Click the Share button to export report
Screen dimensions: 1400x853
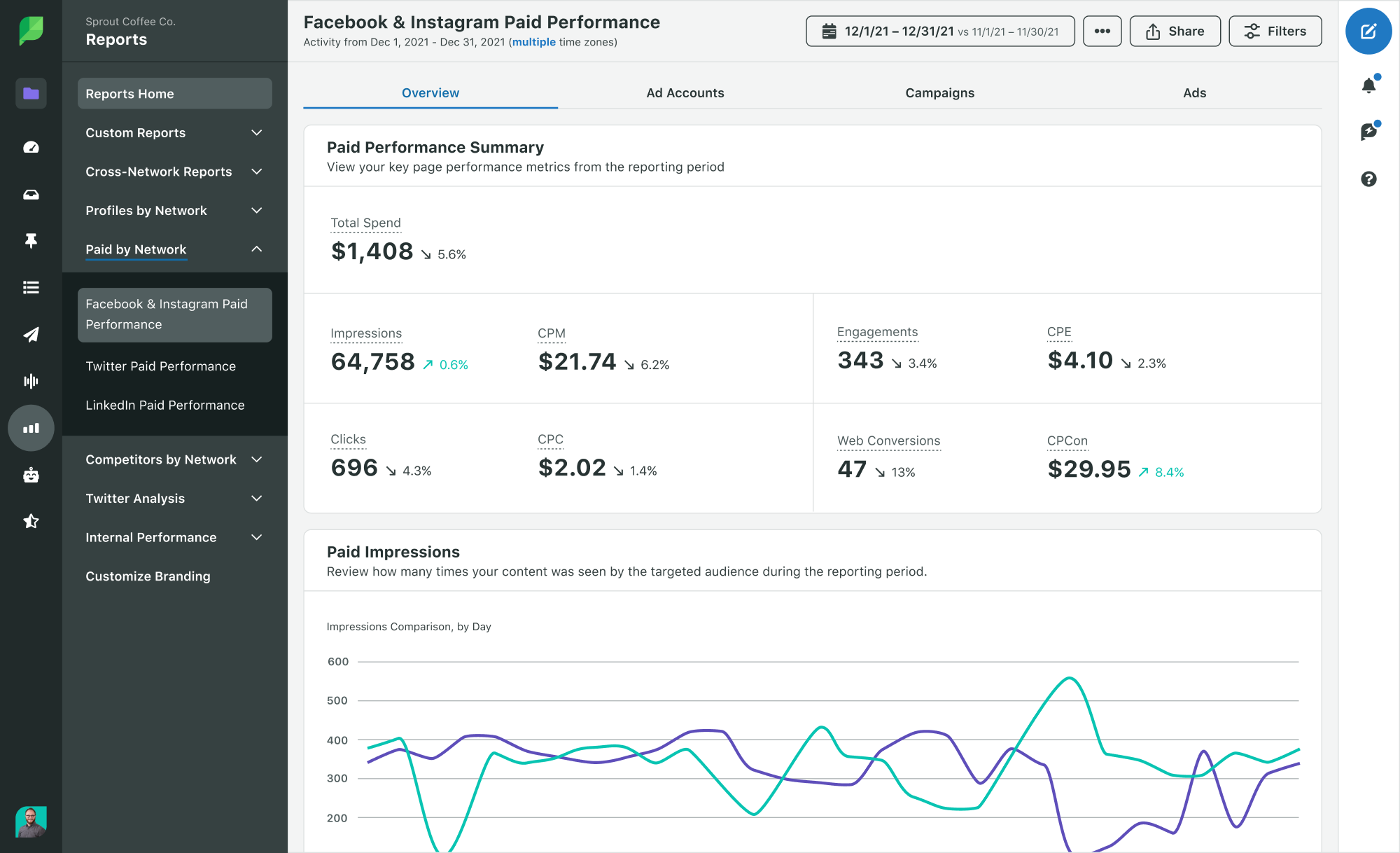point(1175,31)
